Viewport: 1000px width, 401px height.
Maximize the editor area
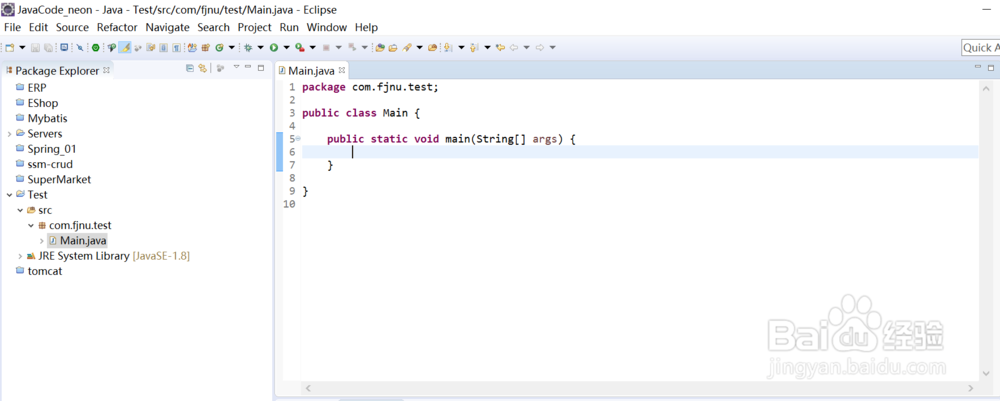992,68
